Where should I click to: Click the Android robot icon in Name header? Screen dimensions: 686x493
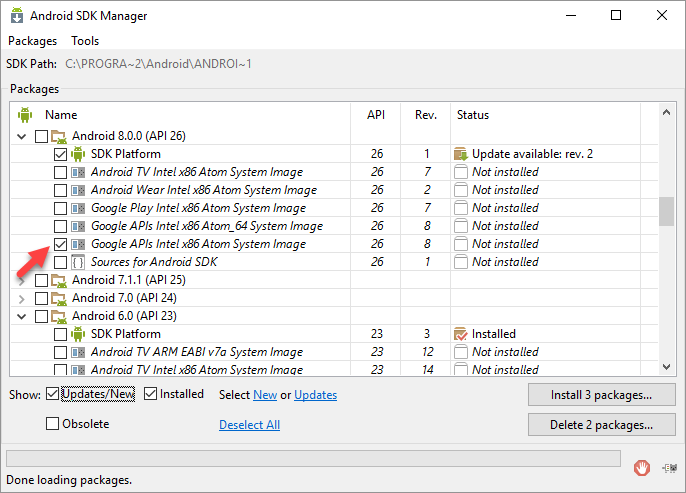[x=25, y=115]
